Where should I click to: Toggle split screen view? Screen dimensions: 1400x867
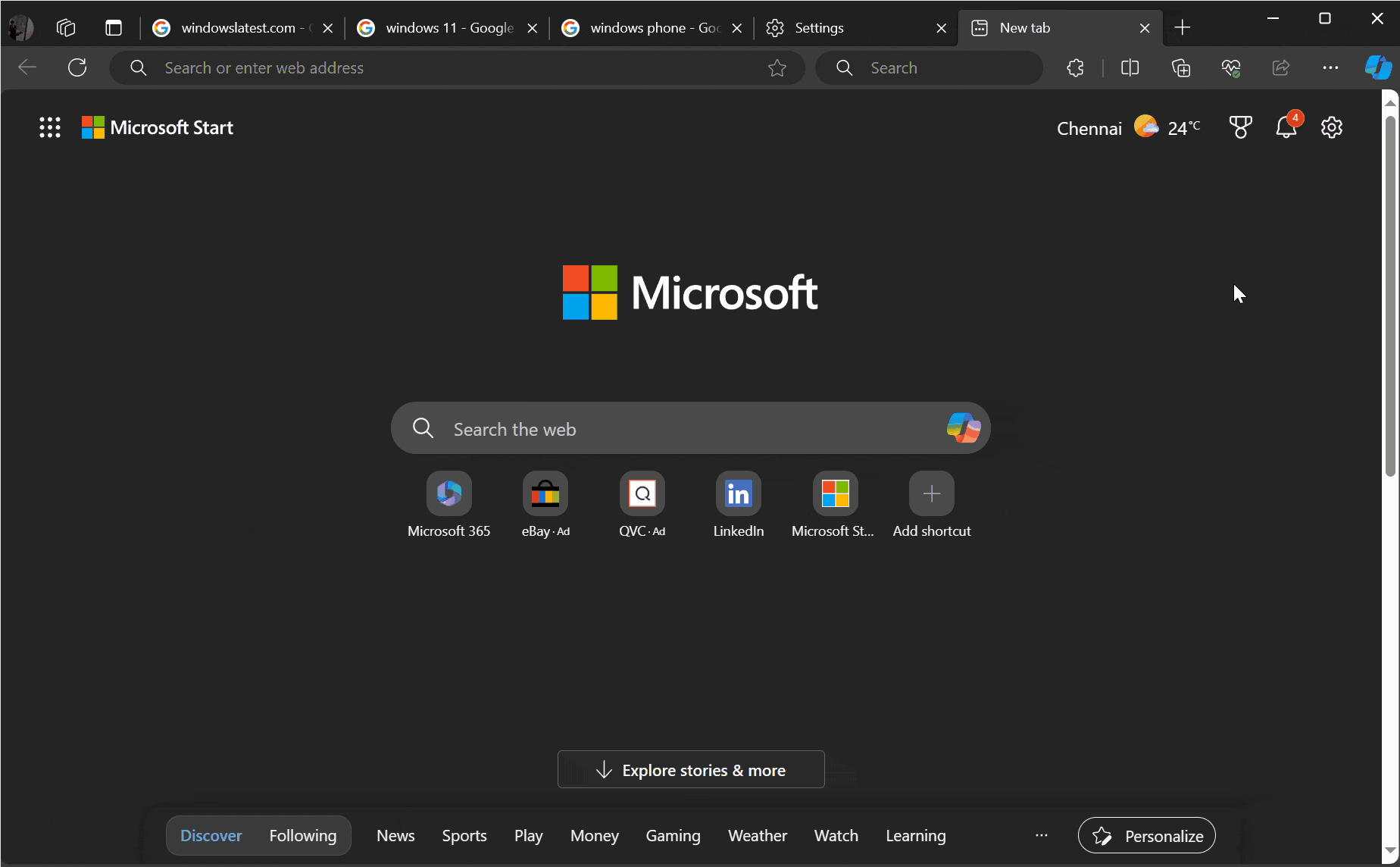pos(1130,68)
